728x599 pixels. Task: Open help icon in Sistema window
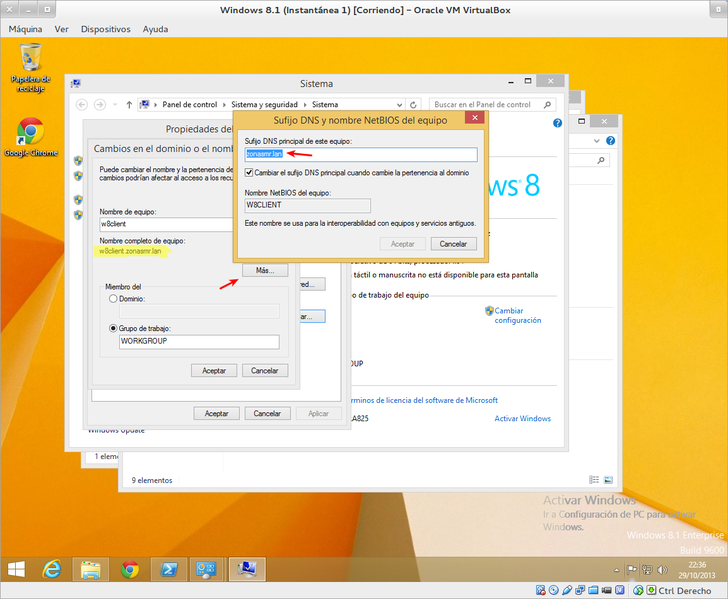[x=558, y=123]
